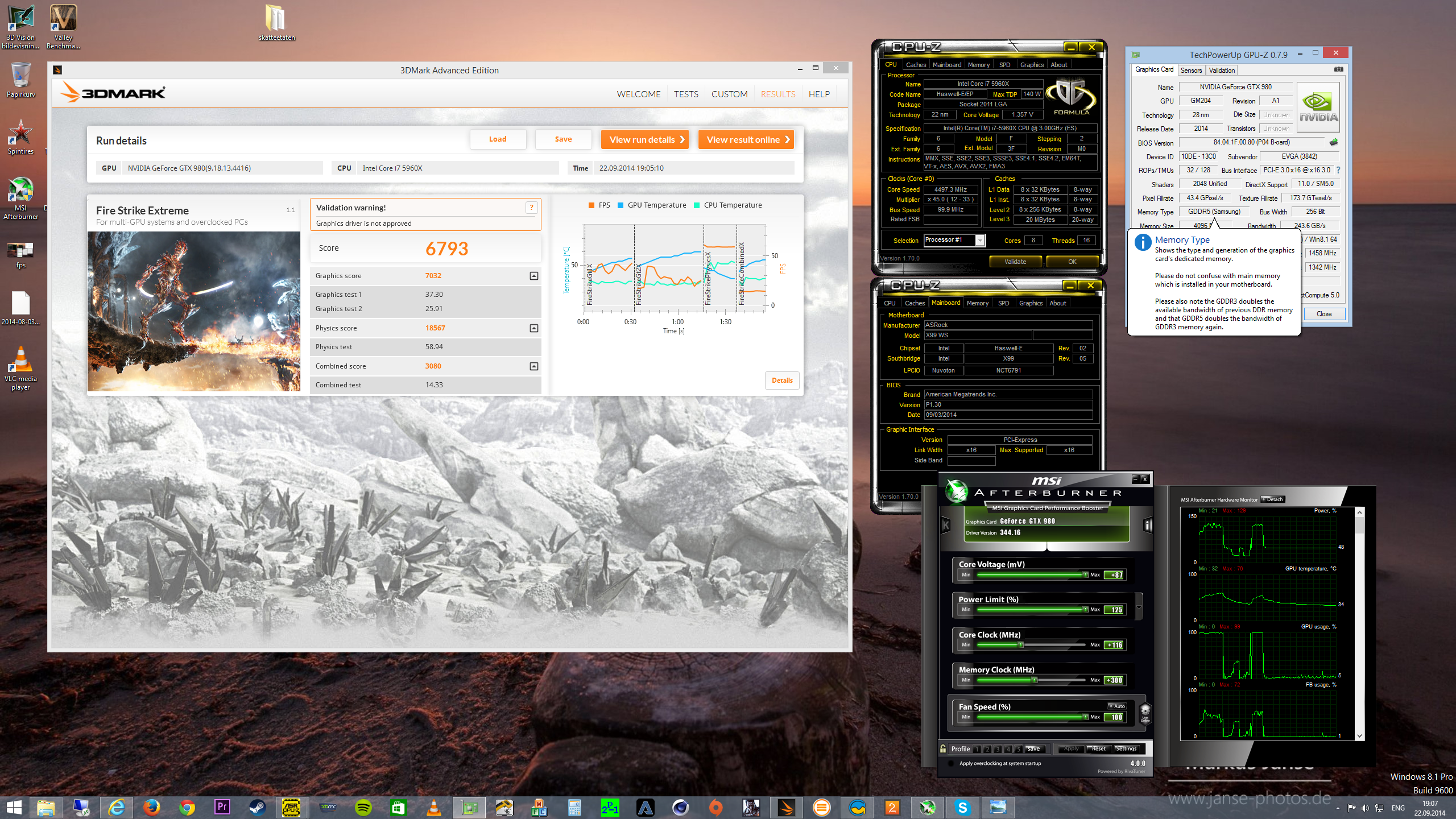Click the Load button in Run details

pyautogui.click(x=498, y=139)
